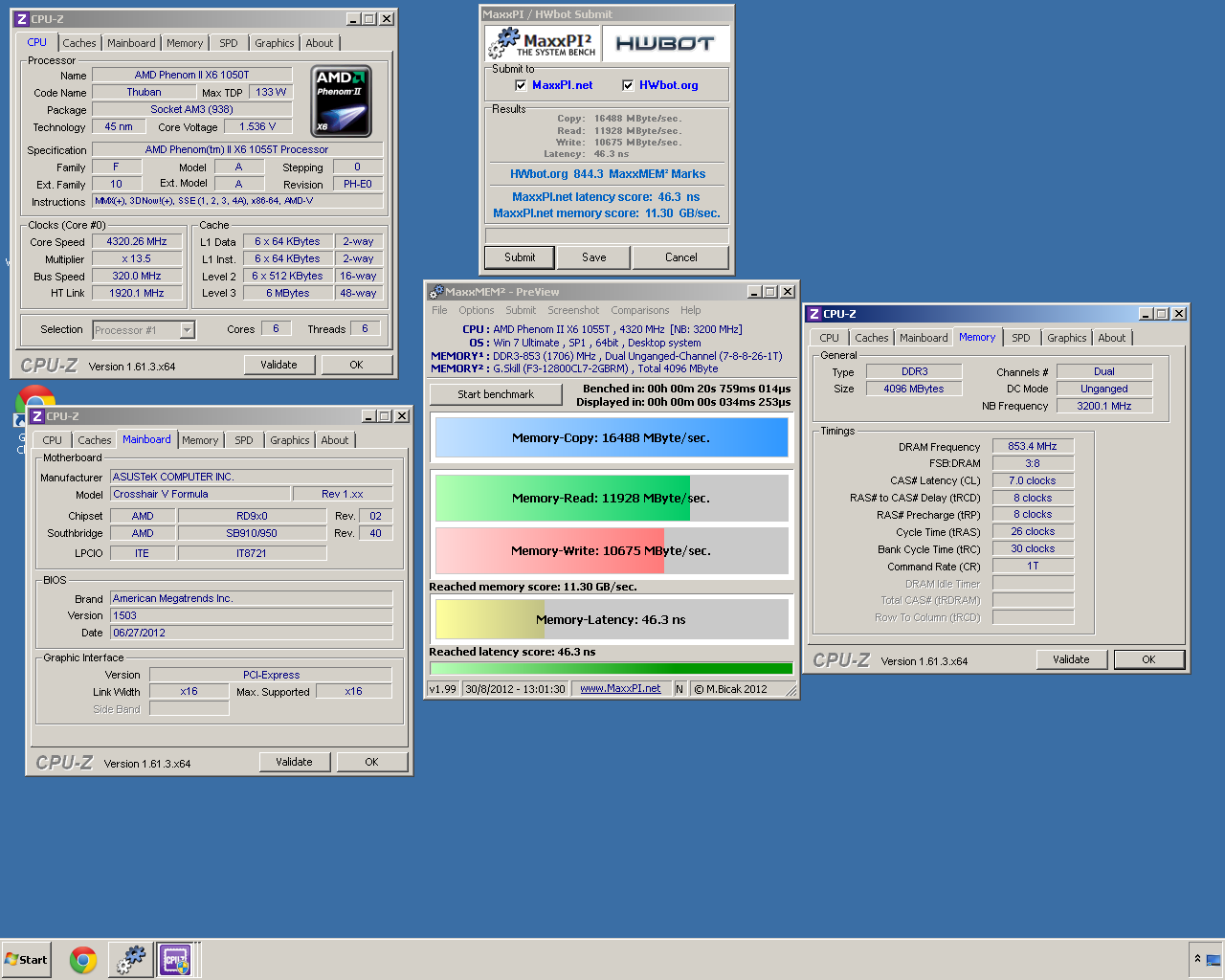Toggle the HWbot.org submit checkbox
Viewport: 1225px width, 980px height.
click(x=628, y=85)
